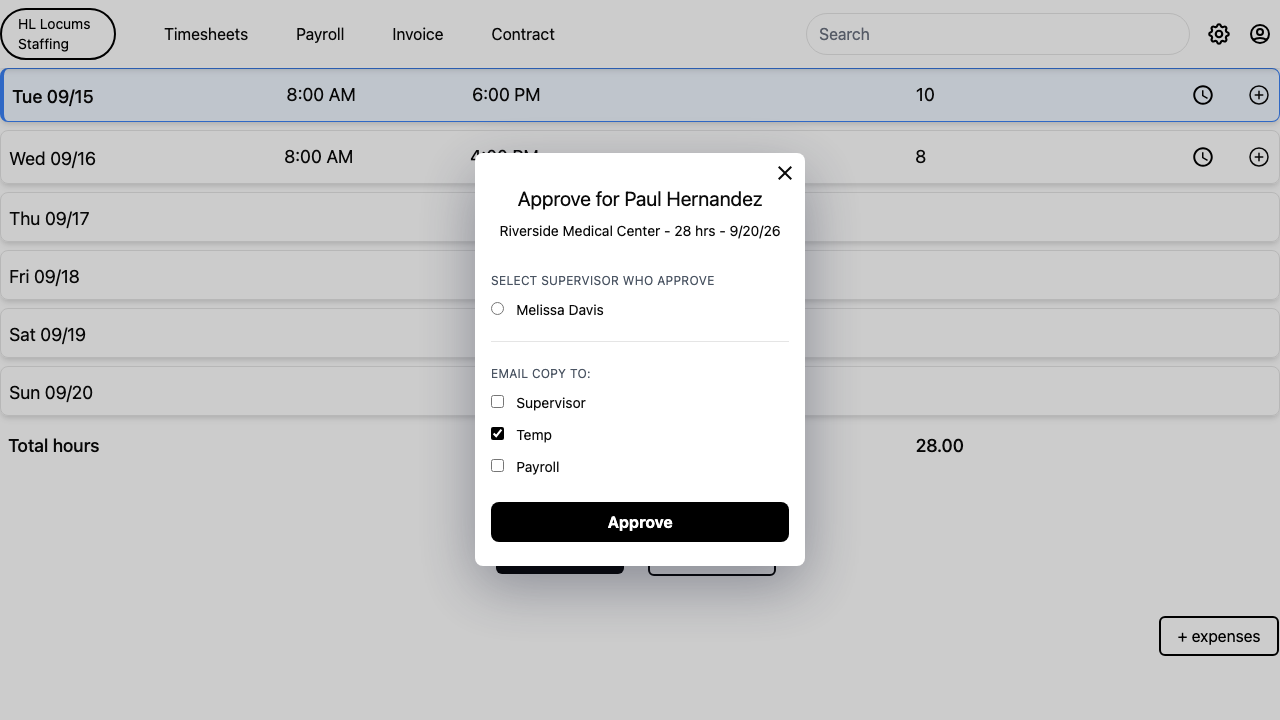The image size is (1280, 720).
Task: Focus the Search input field
Action: point(997,34)
